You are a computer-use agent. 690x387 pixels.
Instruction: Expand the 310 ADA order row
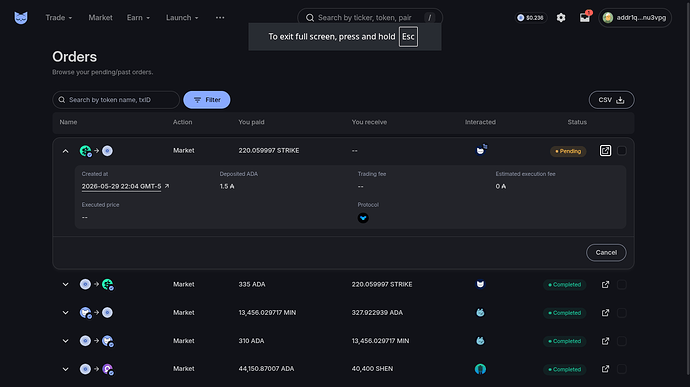(x=66, y=341)
